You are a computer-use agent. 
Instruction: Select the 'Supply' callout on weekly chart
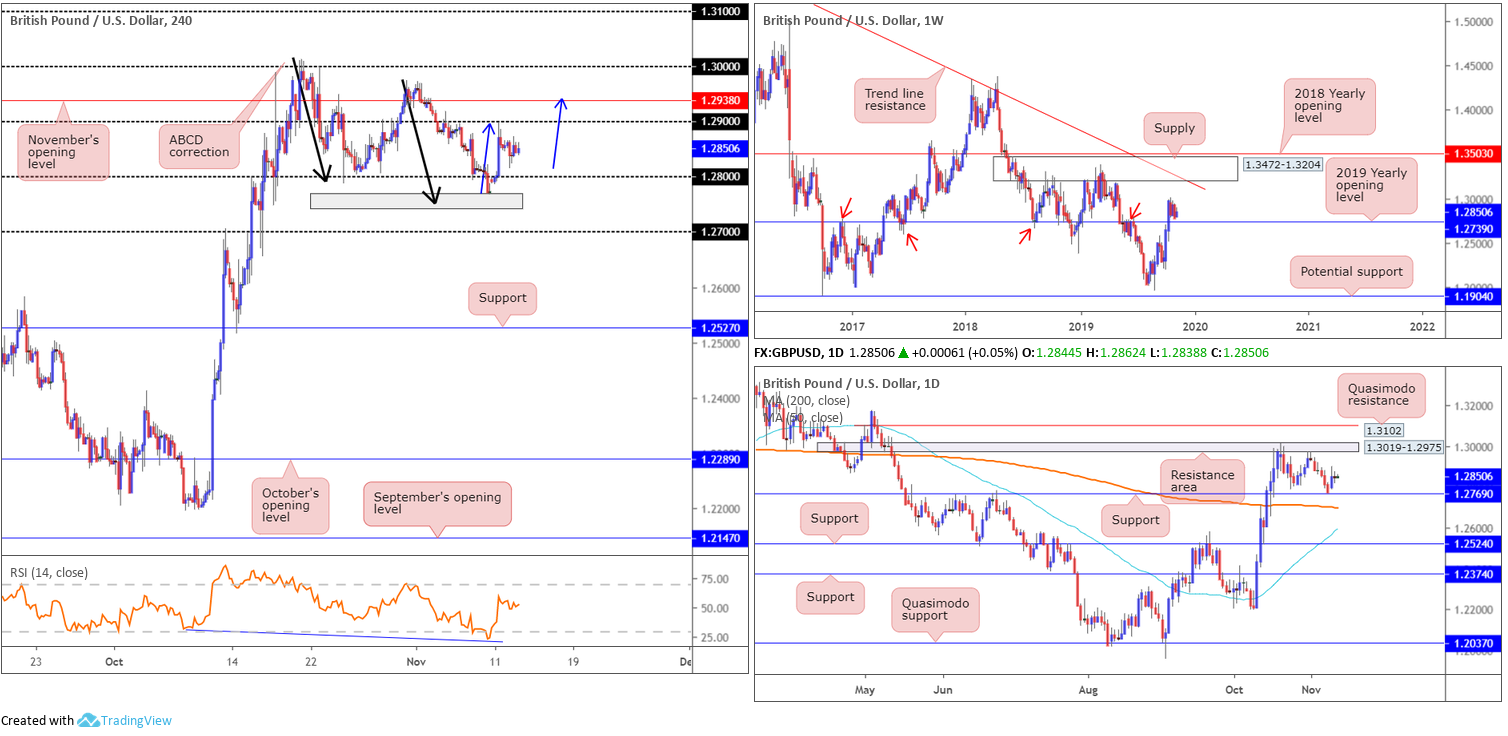tap(1174, 128)
